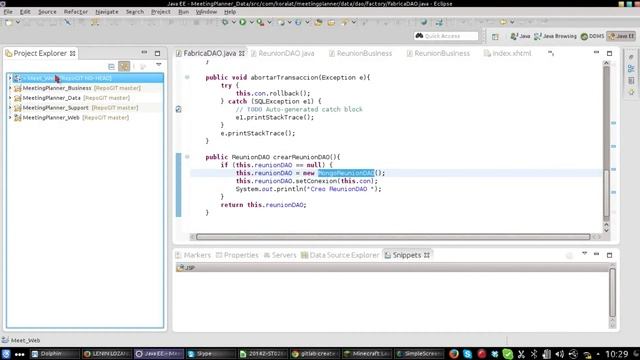Toggle Link with Editor in Project Explorer
Viewport: 640px width, 360px height.
pos(124,66)
